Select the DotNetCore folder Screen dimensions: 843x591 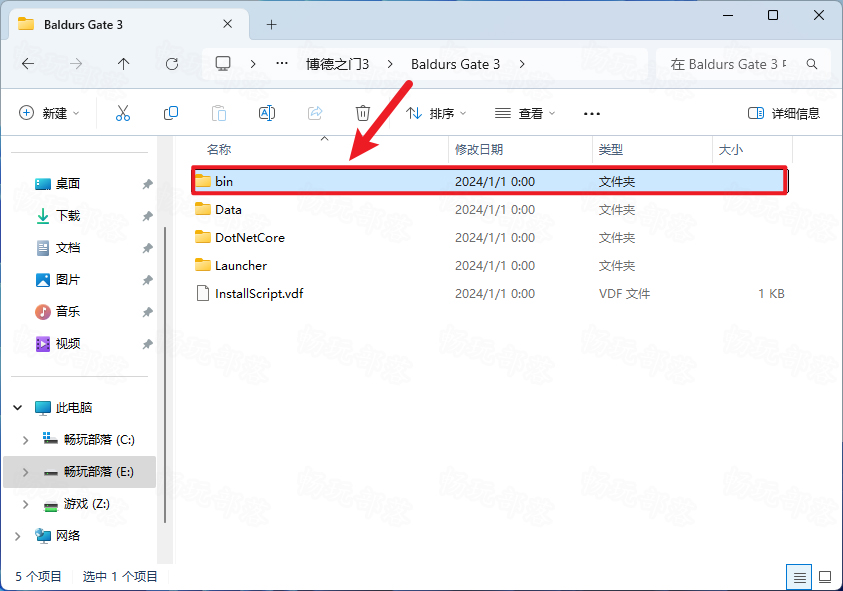click(489, 238)
